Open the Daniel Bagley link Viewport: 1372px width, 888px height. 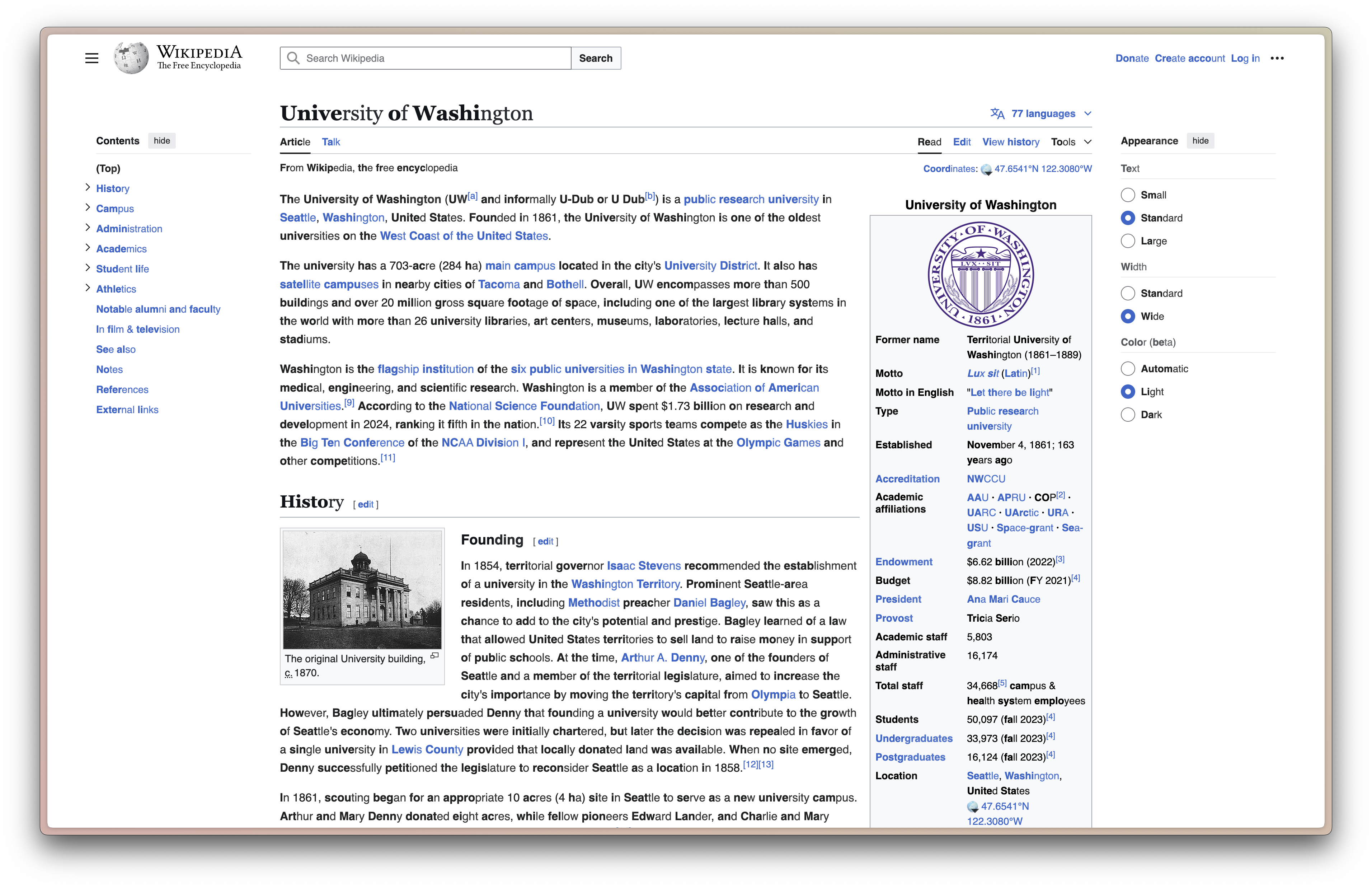pos(709,603)
